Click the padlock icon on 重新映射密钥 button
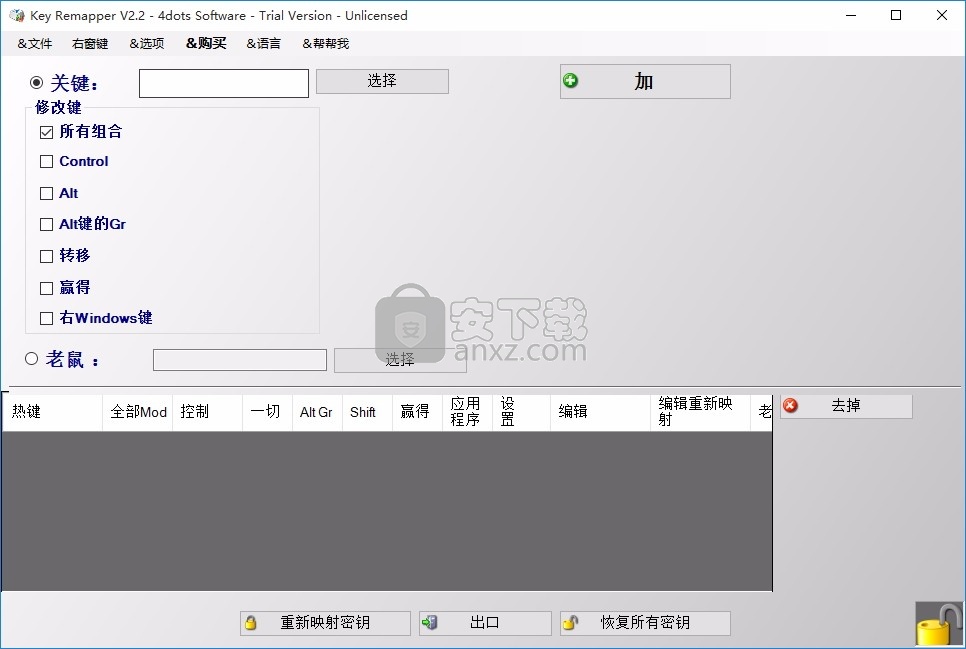 tap(251, 623)
